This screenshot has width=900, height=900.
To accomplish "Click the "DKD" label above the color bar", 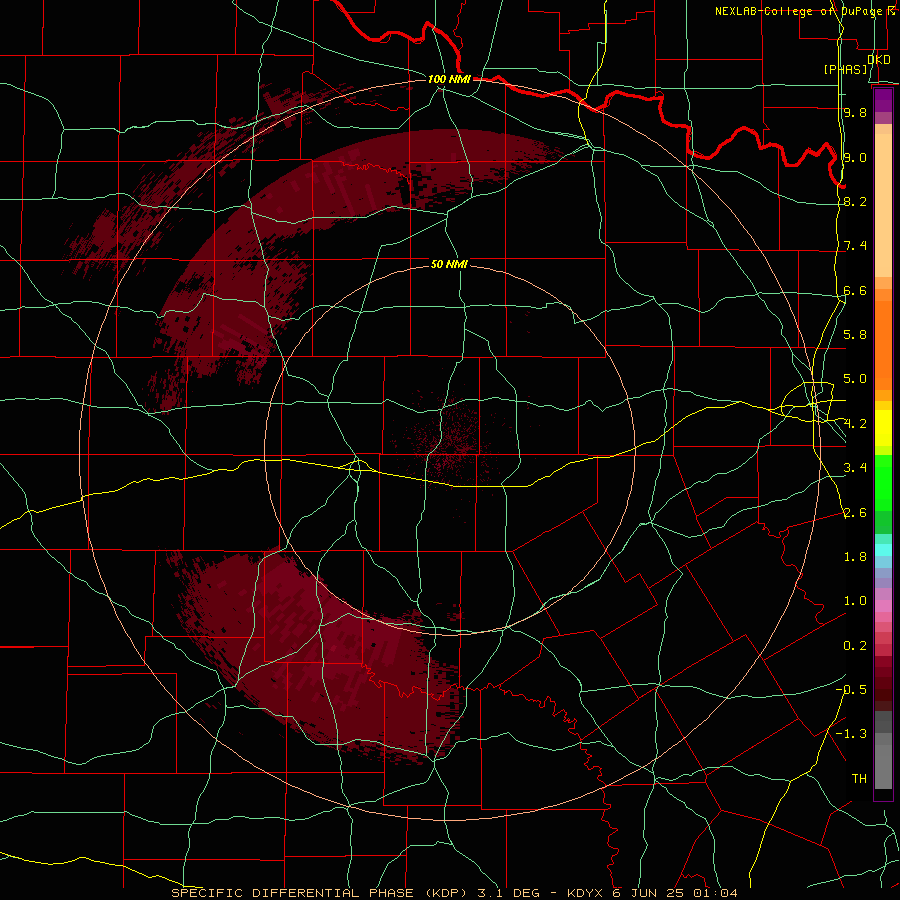I will (x=879, y=59).
